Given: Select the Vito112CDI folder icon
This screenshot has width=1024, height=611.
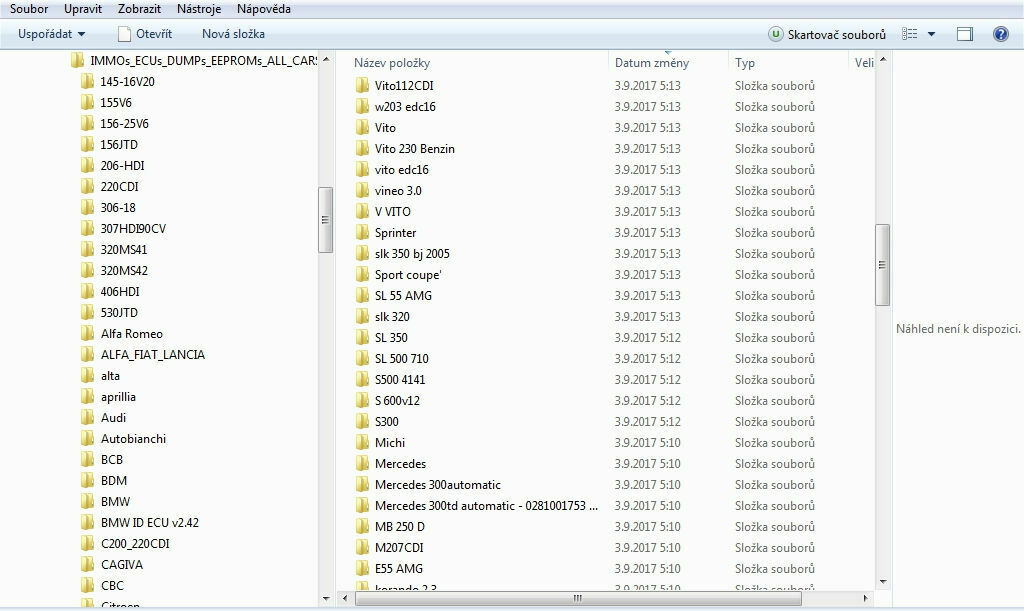Looking at the screenshot, I should click(x=362, y=86).
